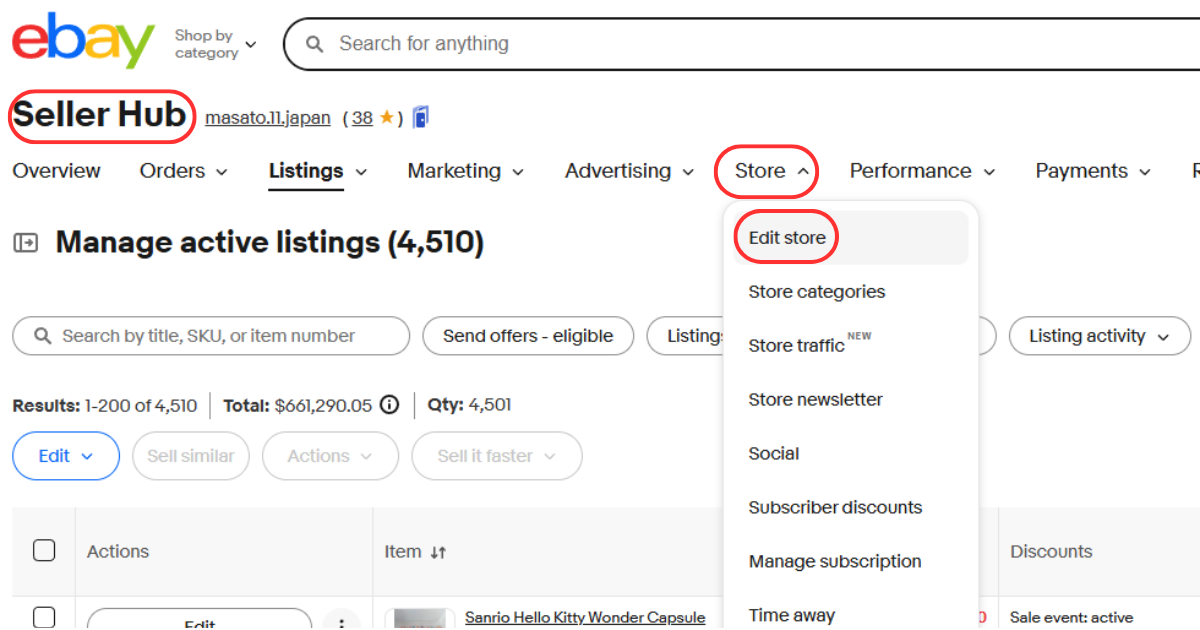Select Edit store from Store menu
The height and width of the screenshot is (630, 1200).
tap(787, 238)
